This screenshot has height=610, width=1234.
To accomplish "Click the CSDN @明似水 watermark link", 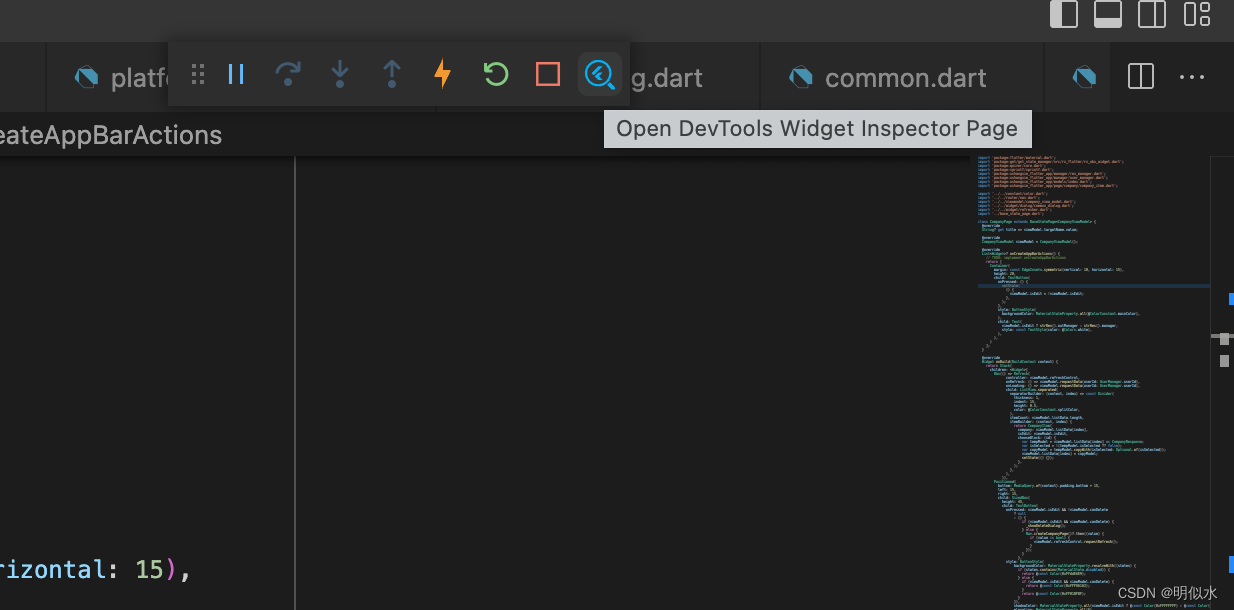I will pyautogui.click(x=1168, y=592).
